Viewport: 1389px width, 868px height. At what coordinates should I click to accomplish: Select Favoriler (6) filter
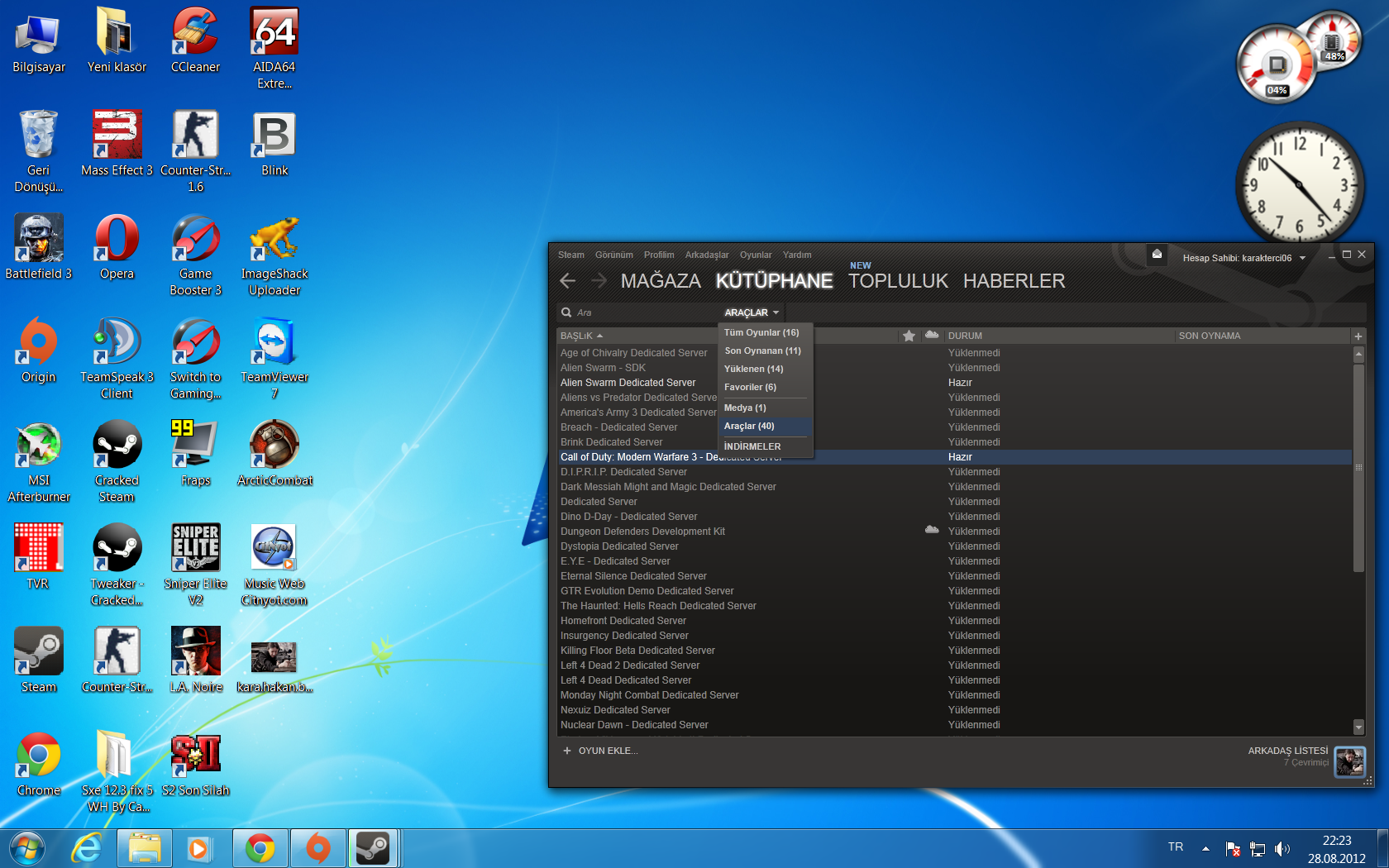[750, 387]
